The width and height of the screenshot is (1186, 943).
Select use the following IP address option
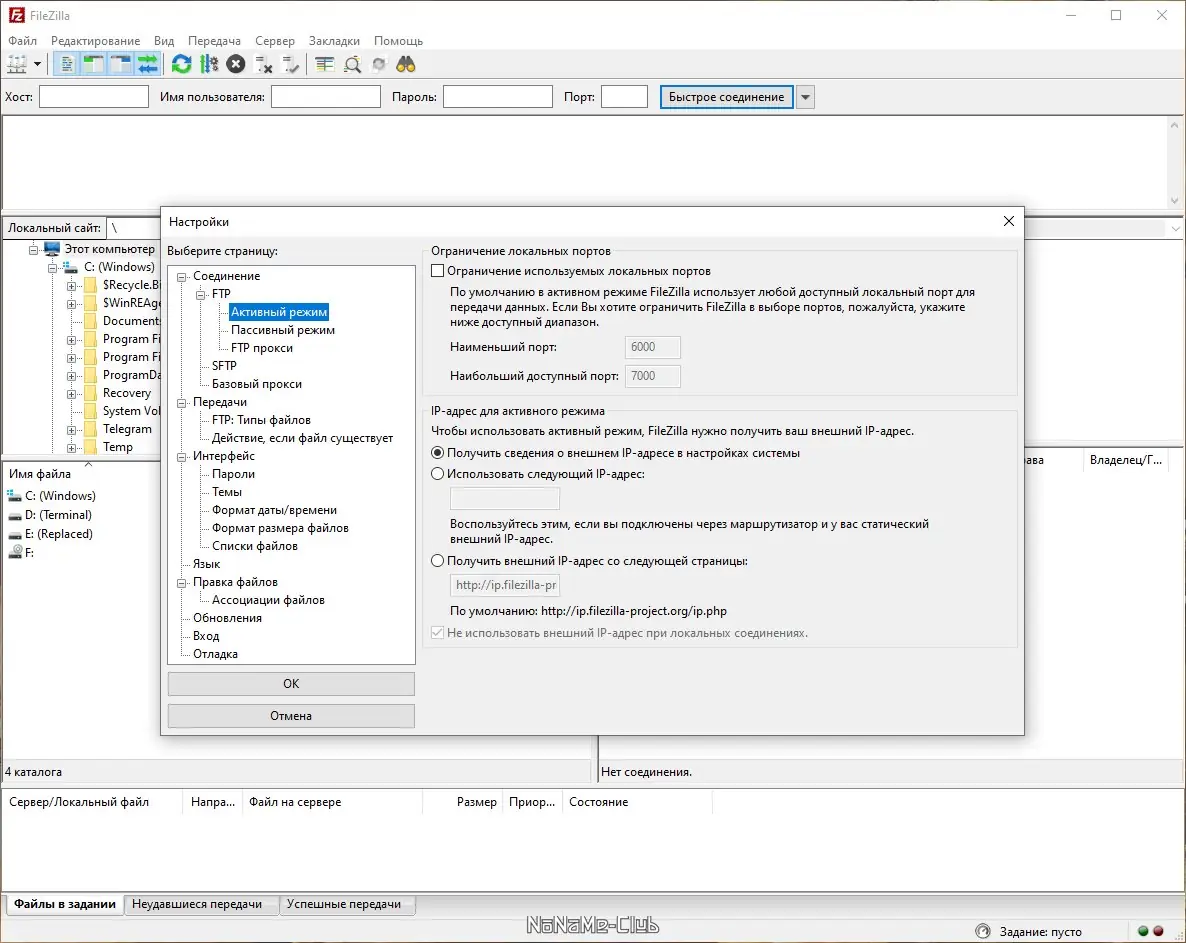[437, 474]
